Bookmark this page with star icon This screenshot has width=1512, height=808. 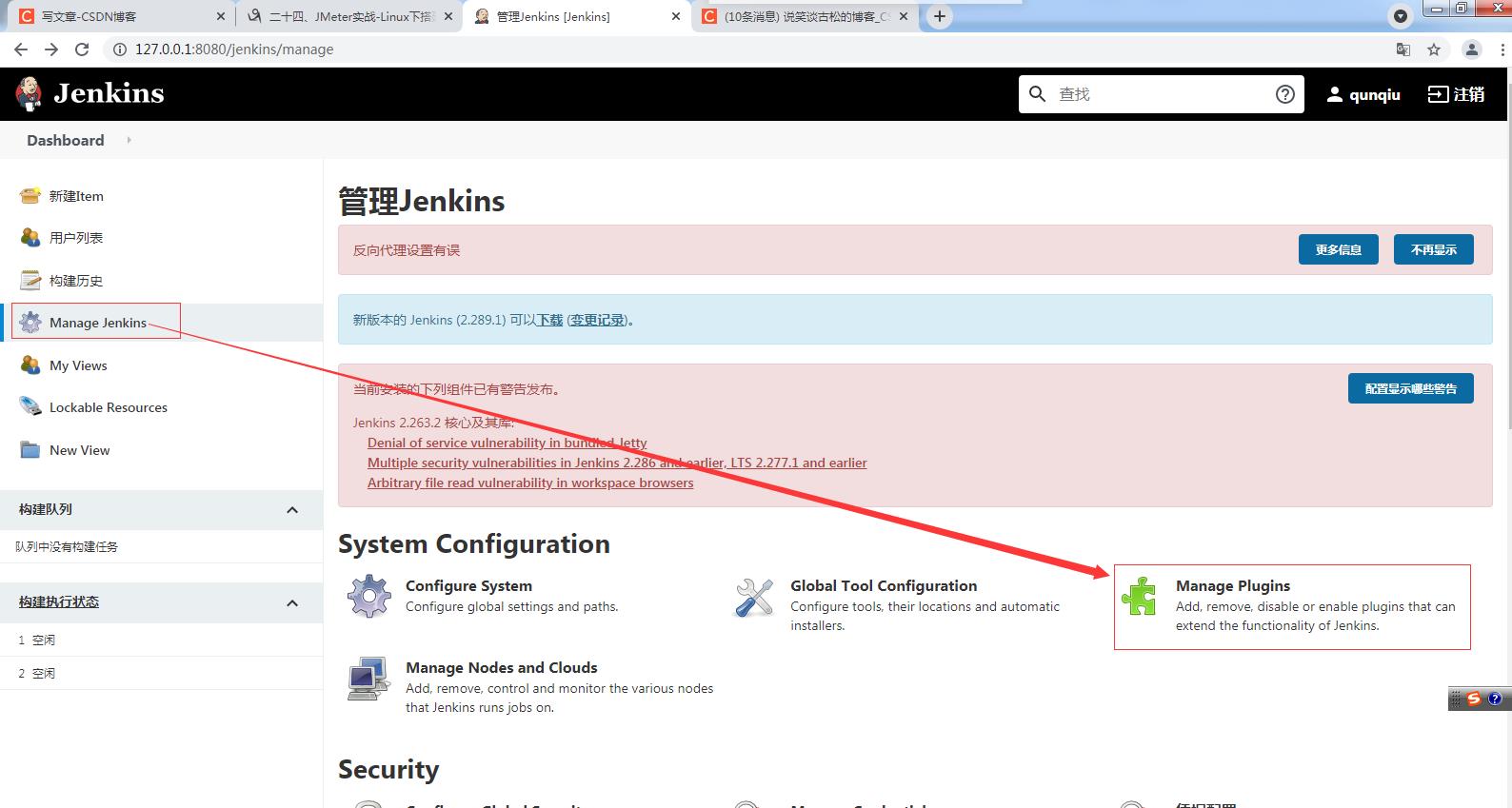click(1434, 49)
